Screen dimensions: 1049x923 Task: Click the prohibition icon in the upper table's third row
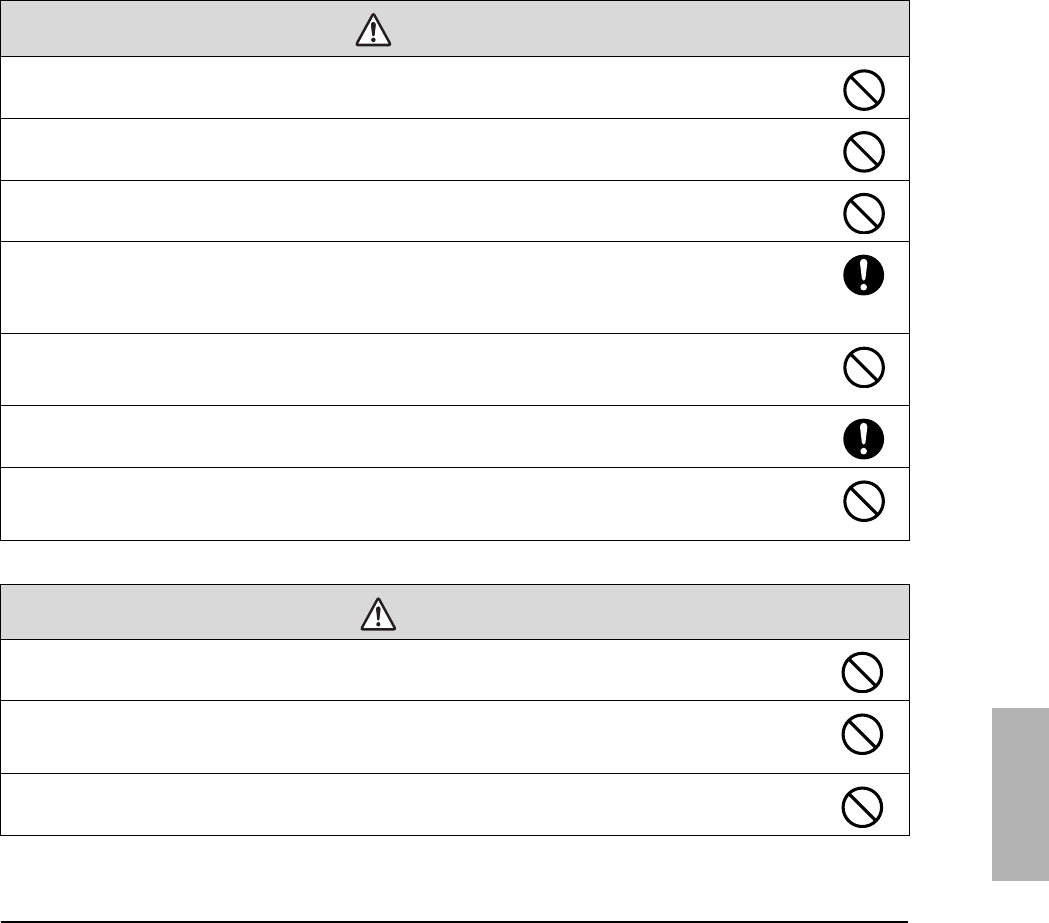[862, 213]
